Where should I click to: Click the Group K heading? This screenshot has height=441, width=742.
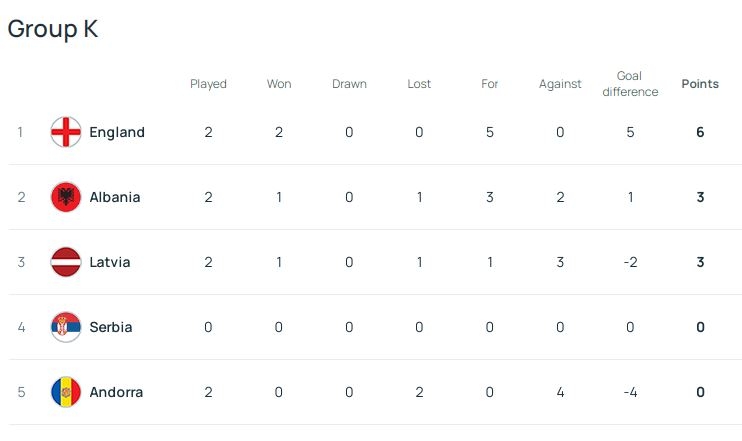coord(52,29)
